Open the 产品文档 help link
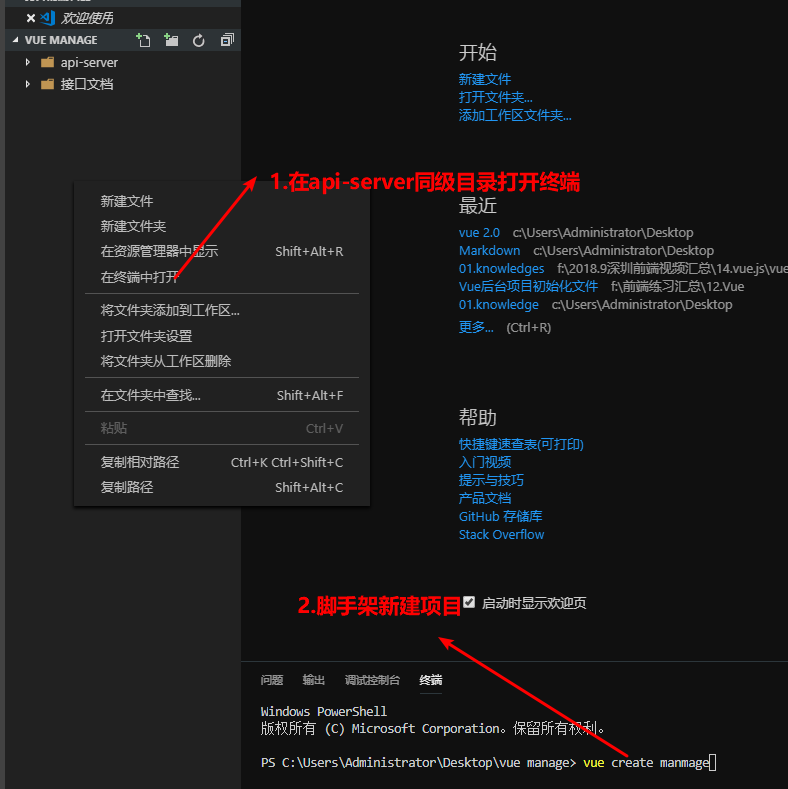Image resolution: width=788 pixels, height=789 pixels. [485, 499]
